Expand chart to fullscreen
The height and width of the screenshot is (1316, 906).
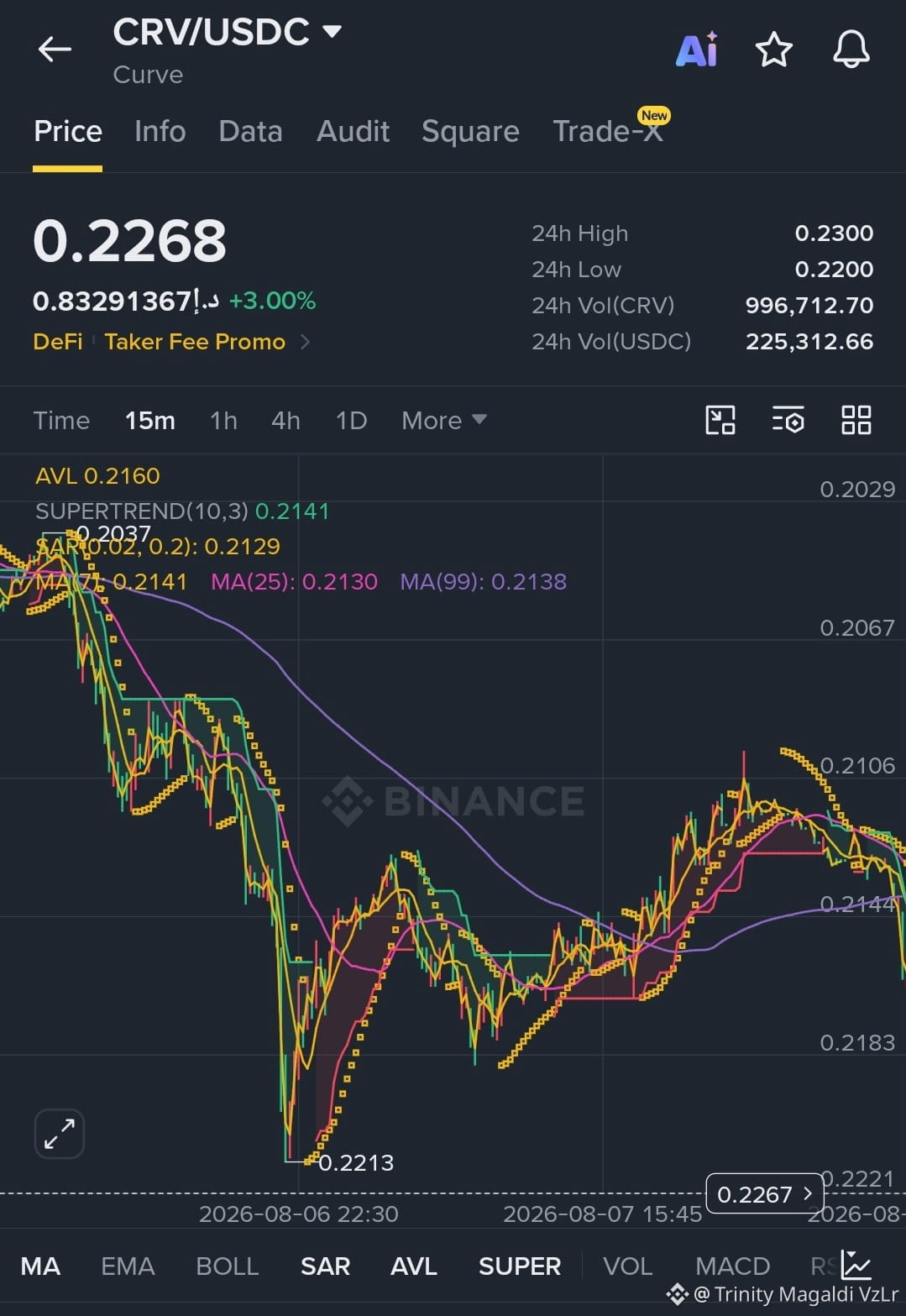click(x=60, y=1134)
